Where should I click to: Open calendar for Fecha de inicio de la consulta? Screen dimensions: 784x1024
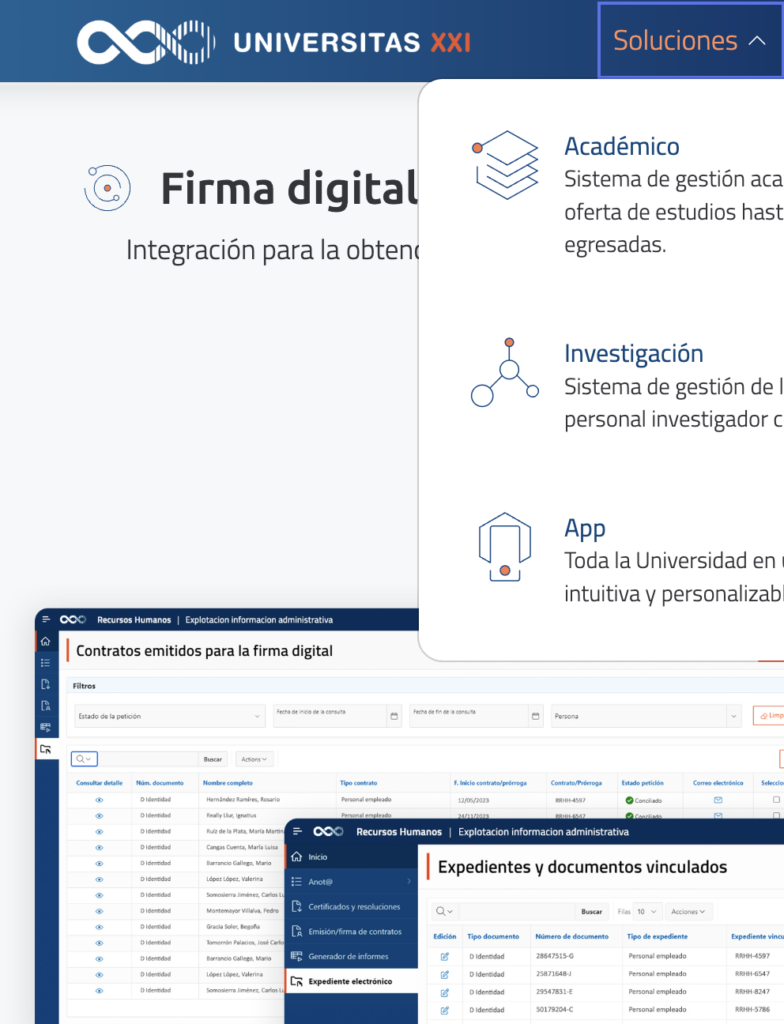click(394, 716)
